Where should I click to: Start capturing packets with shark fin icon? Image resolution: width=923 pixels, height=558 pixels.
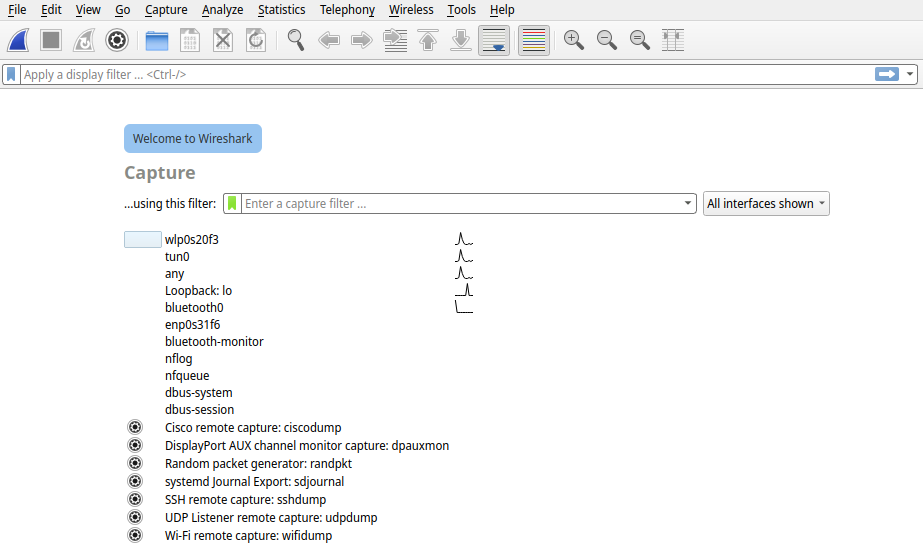[18, 40]
